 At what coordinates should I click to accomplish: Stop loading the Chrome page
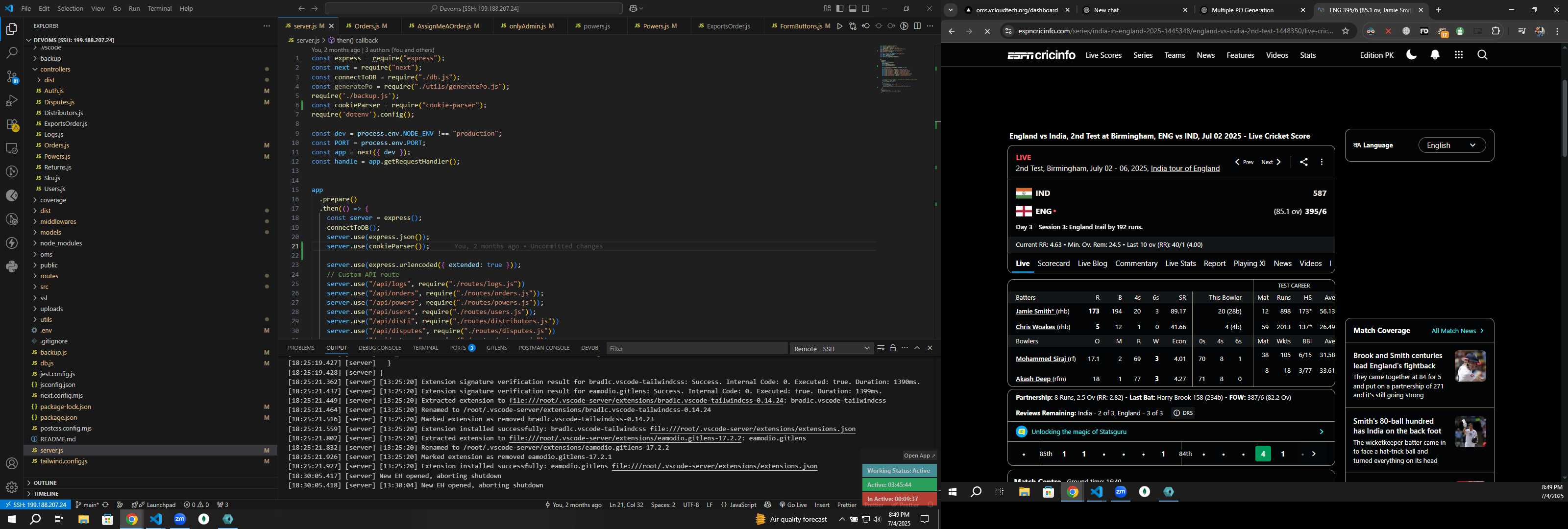(x=987, y=31)
